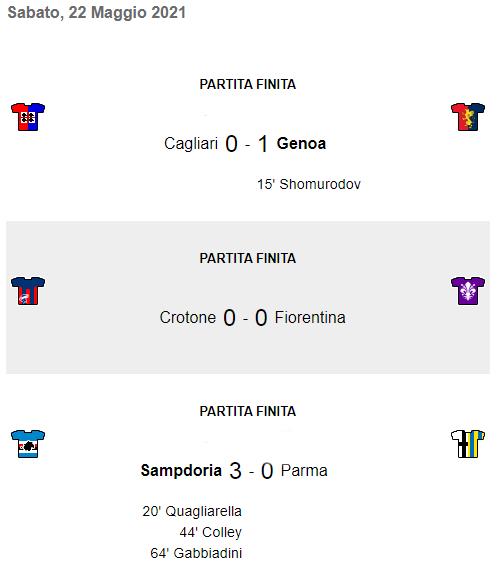Open the Parma team name
This screenshot has width=502, height=583.
point(304,470)
